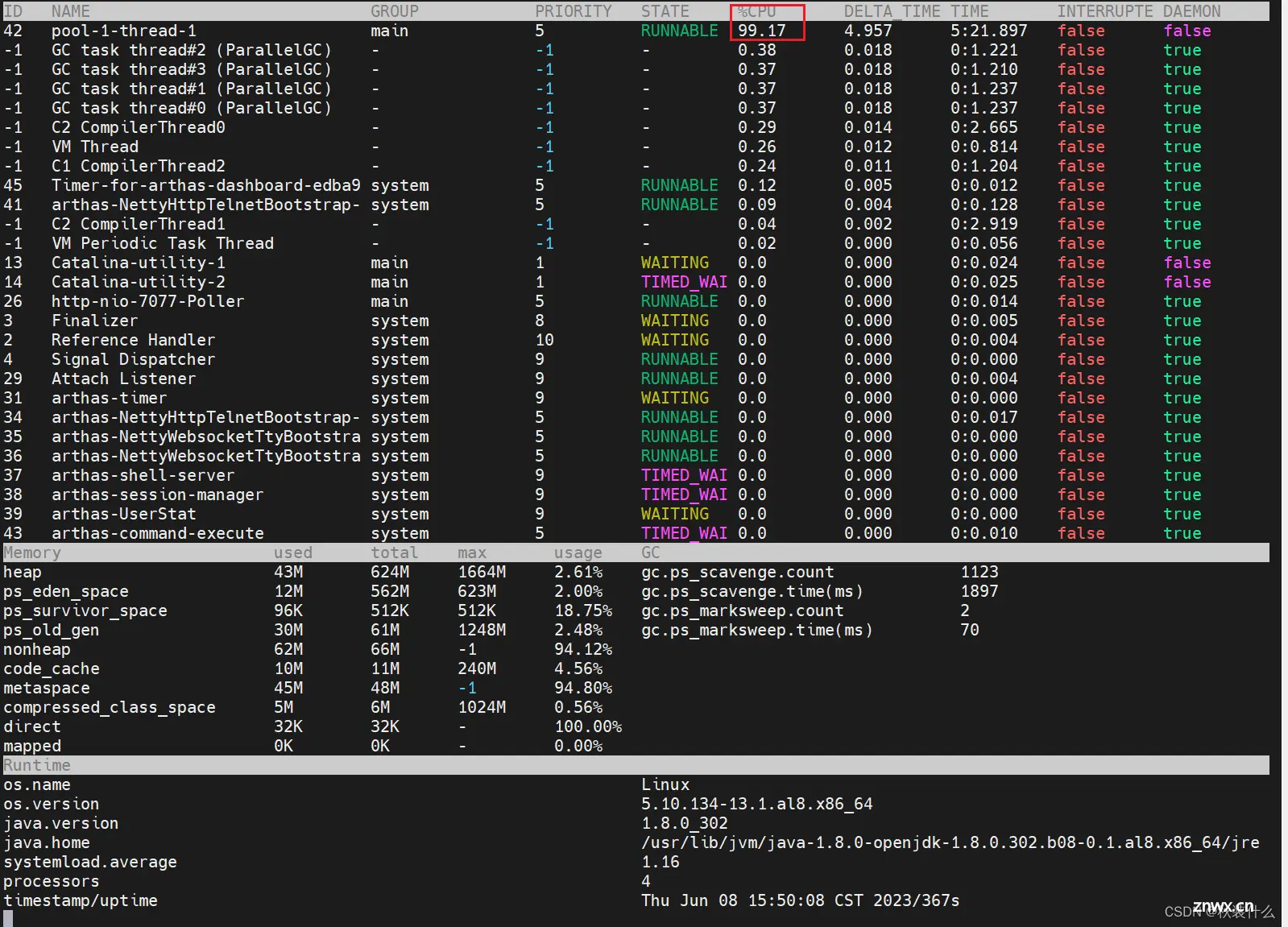The width and height of the screenshot is (1288, 927).
Task: Click the code_cache row label
Action: point(52,668)
